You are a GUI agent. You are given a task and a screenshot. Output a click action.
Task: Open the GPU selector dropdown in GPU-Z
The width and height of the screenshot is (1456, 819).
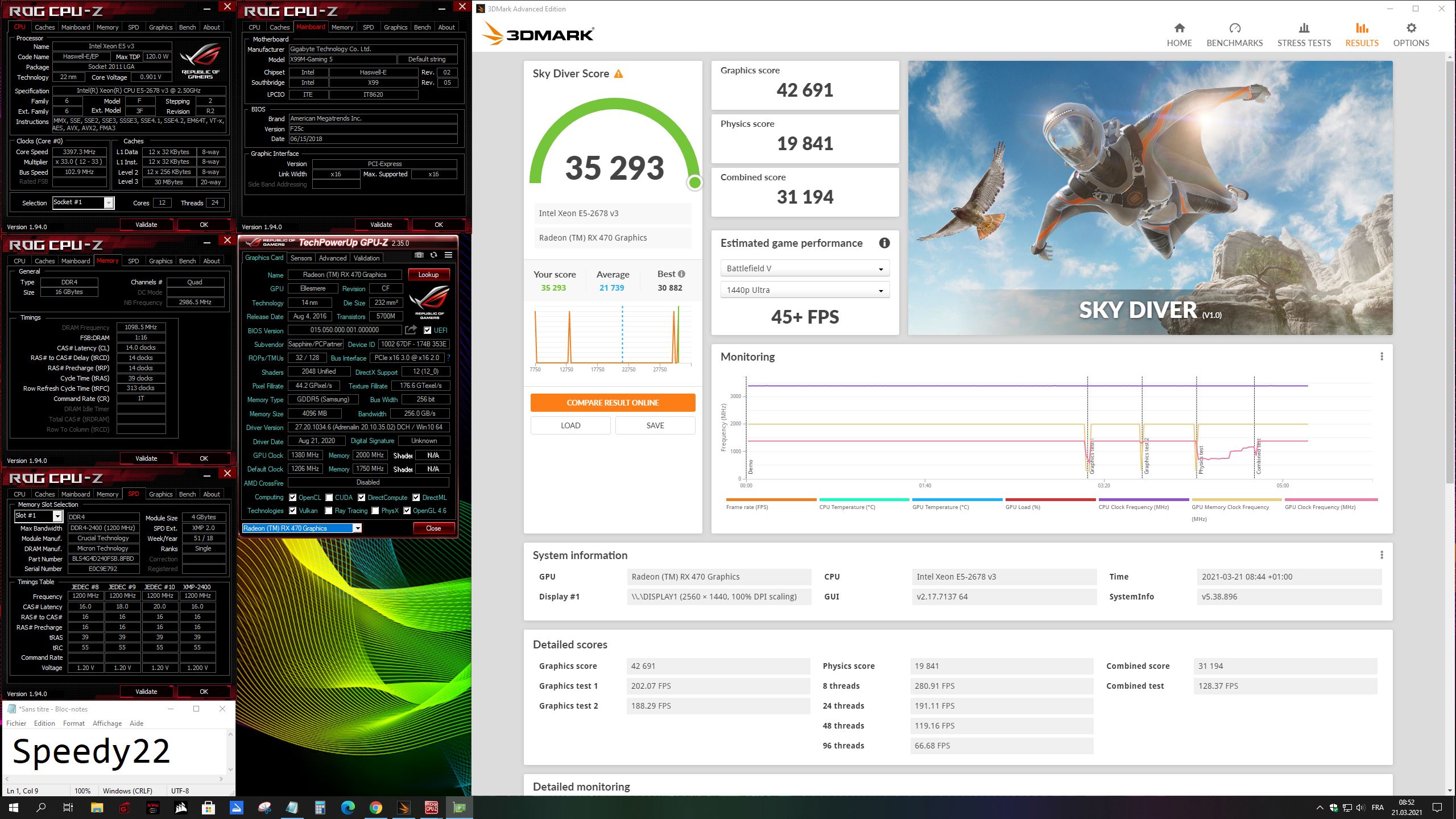302,528
